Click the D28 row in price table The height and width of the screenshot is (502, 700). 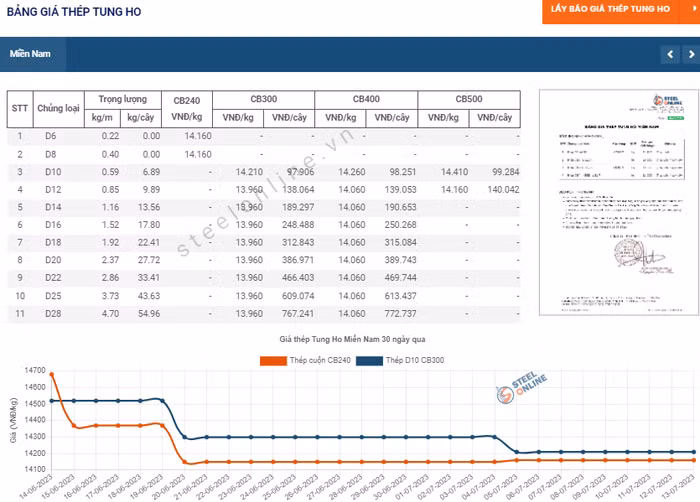click(x=52, y=314)
